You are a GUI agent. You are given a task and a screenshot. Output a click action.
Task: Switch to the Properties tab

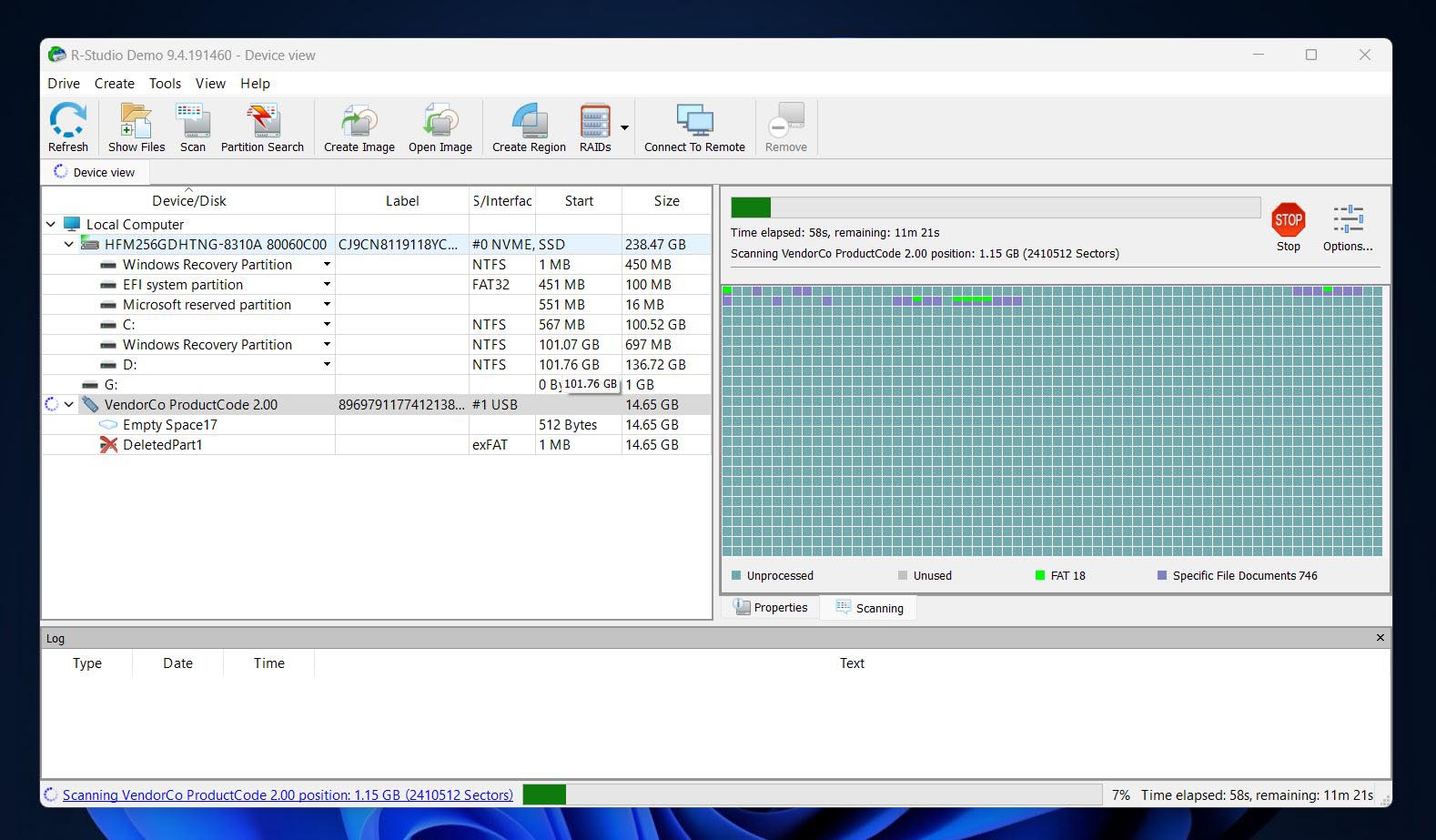coord(771,607)
